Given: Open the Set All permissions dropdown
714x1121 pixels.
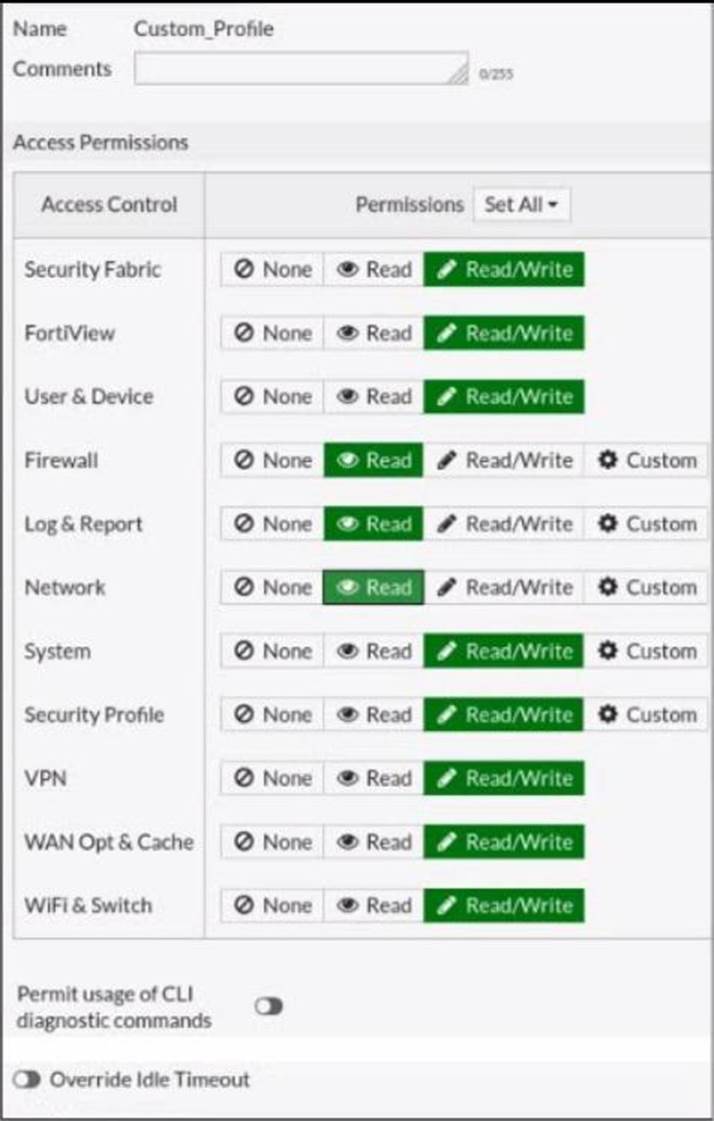Looking at the screenshot, I should pos(522,204).
